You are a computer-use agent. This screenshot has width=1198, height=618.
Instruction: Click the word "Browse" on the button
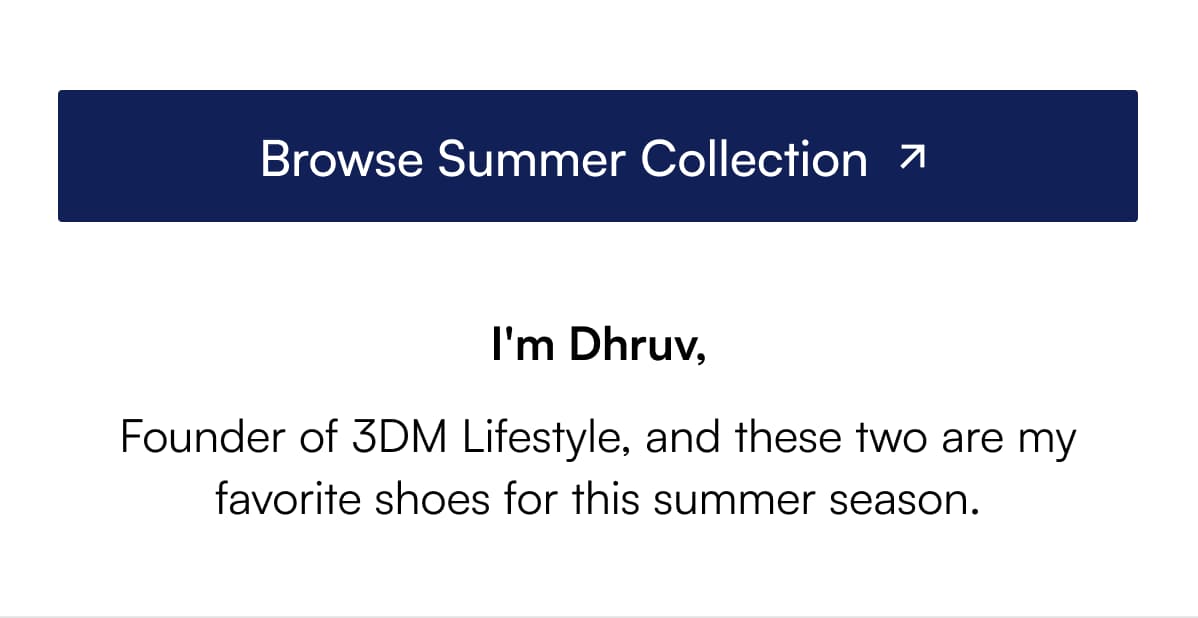(341, 159)
